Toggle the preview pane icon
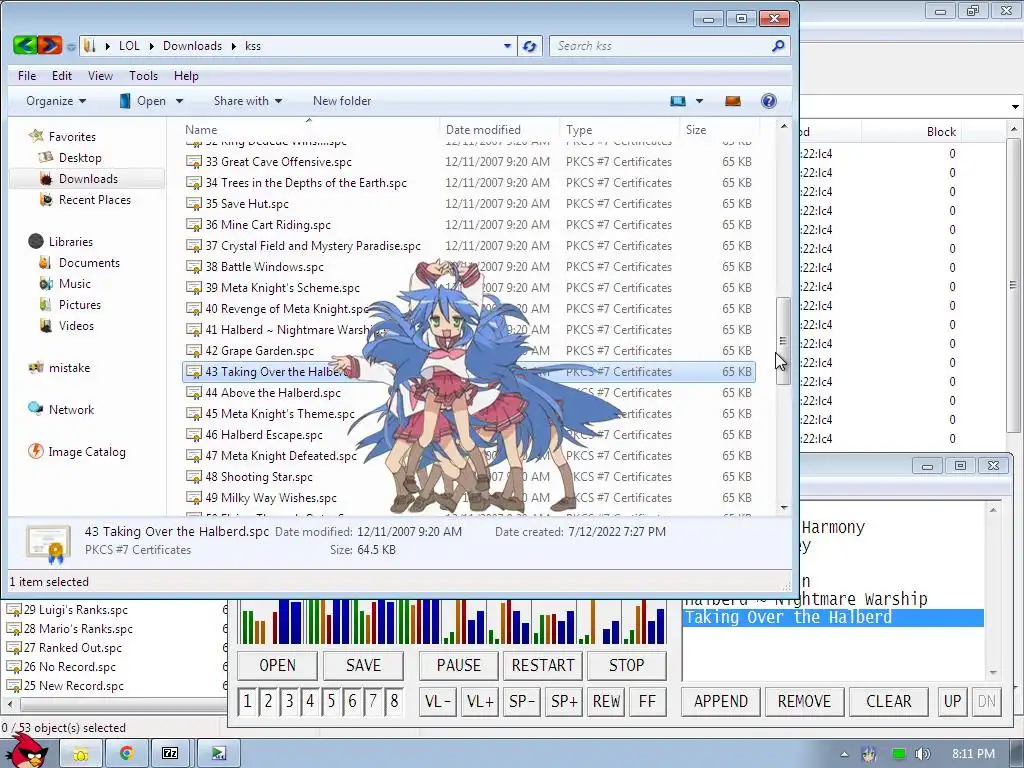The image size is (1024, 768). coord(733,101)
